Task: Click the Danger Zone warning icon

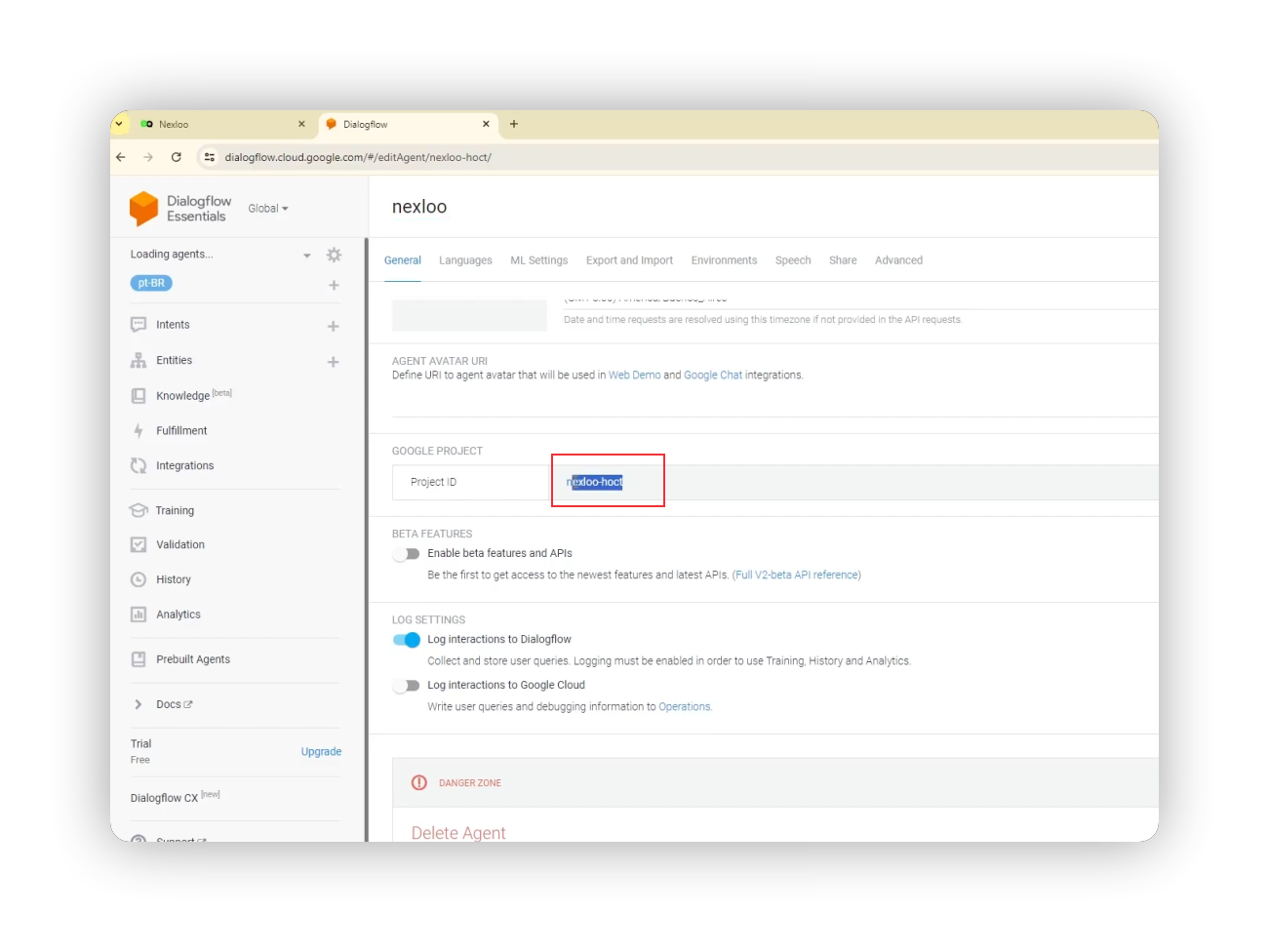Action: coord(419,782)
